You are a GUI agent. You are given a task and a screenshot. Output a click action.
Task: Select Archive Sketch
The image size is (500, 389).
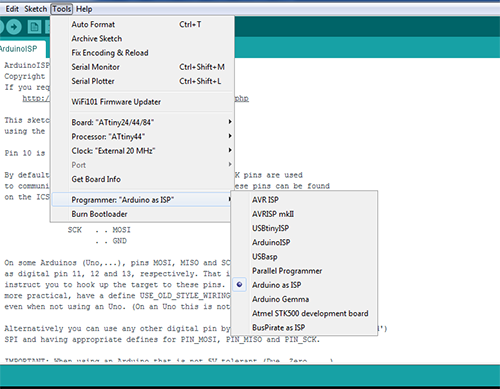coord(141,39)
